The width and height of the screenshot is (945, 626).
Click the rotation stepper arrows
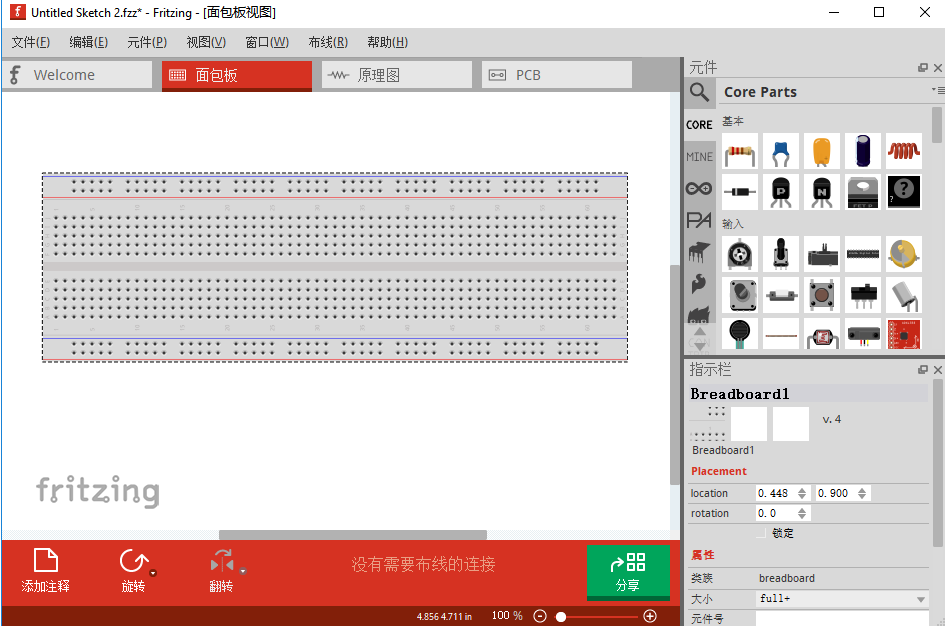pyautogui.click(x=802, y=513)
